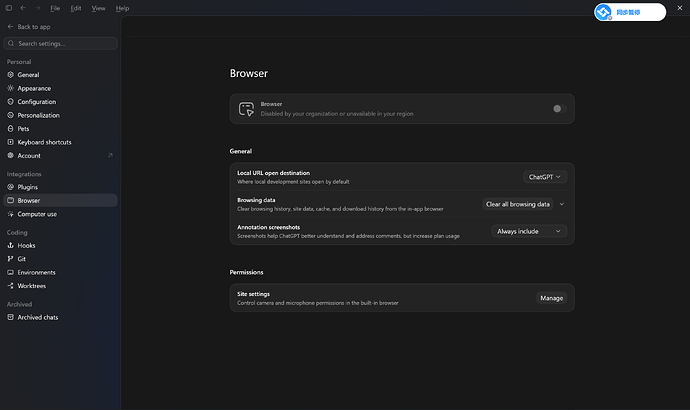This screenshot has width=690, height=410.
Task: Click the Personalization icon in sidebar
Action: [11, 115]
